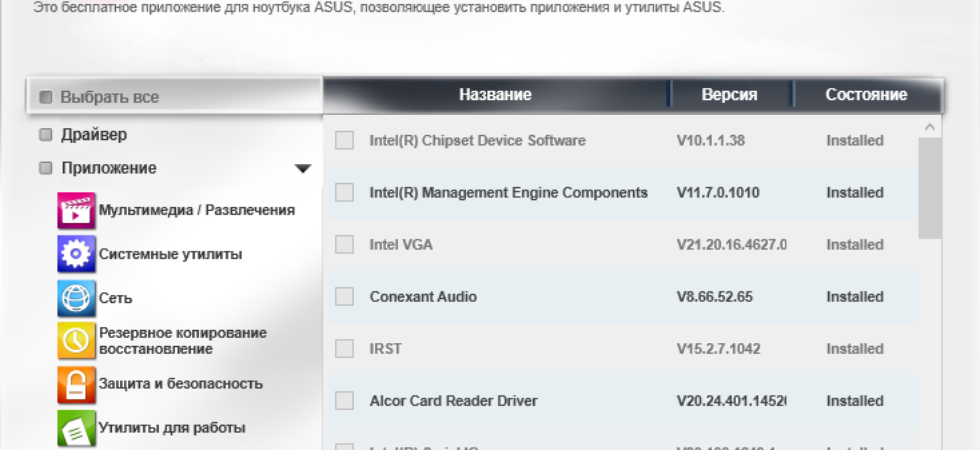Click the vertical scrollbar thumb
The image size is (980, 450).
pyautogui.click(x=930, y=188)
